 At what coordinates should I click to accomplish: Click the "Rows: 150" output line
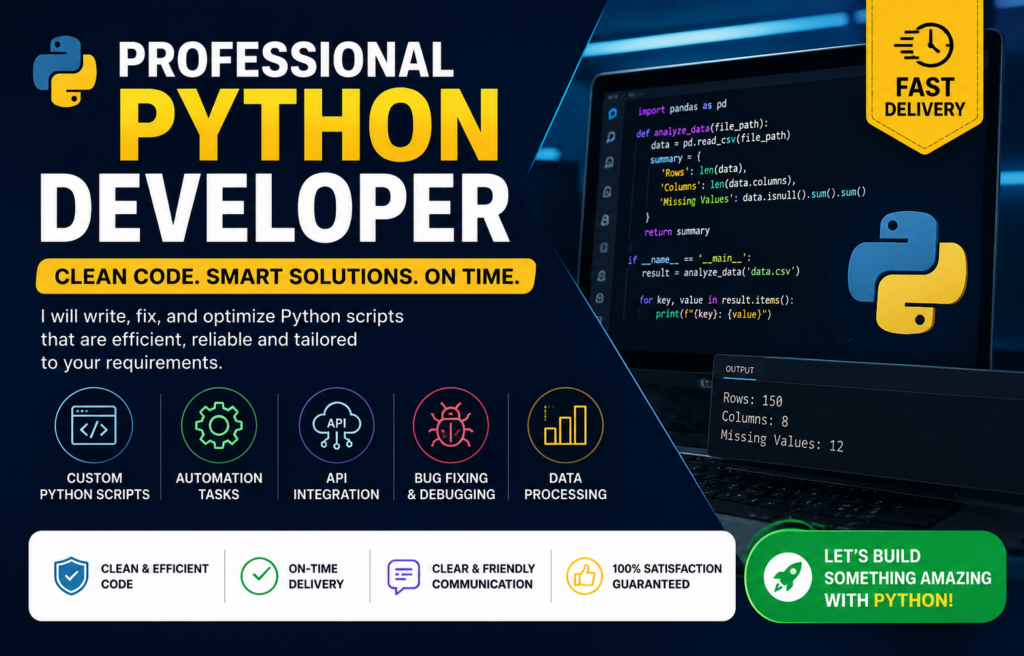[x=752, y=399]
